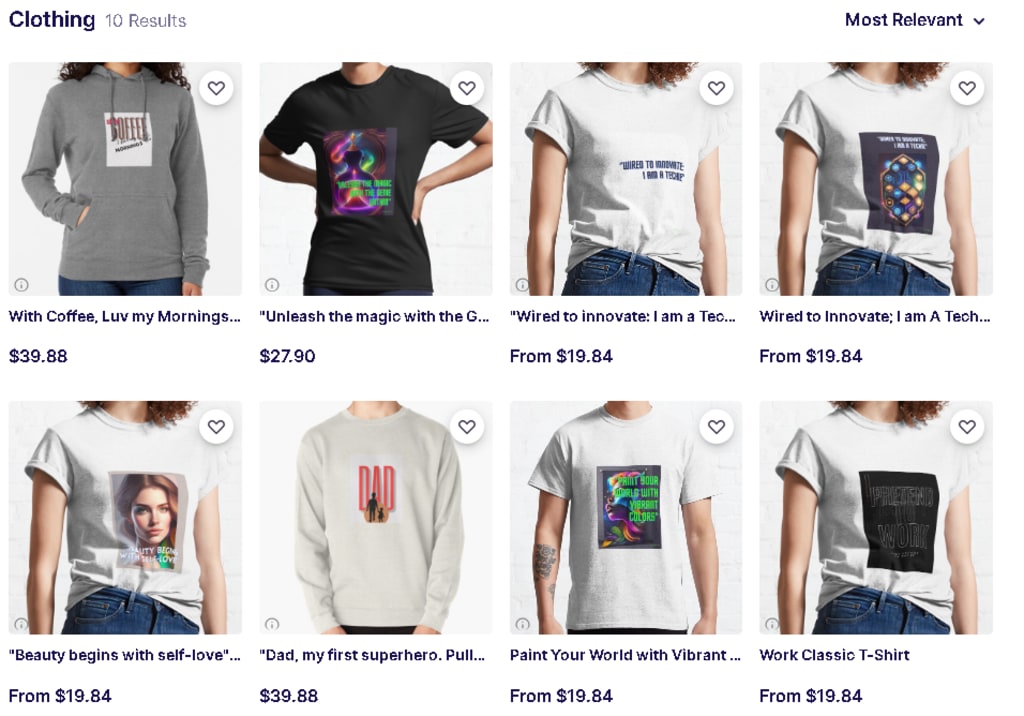The width and height of the screenshot is (1024, 716).
Task: Heart the white 'Wired to innovate' text shirt
Action: pos(716,88)
